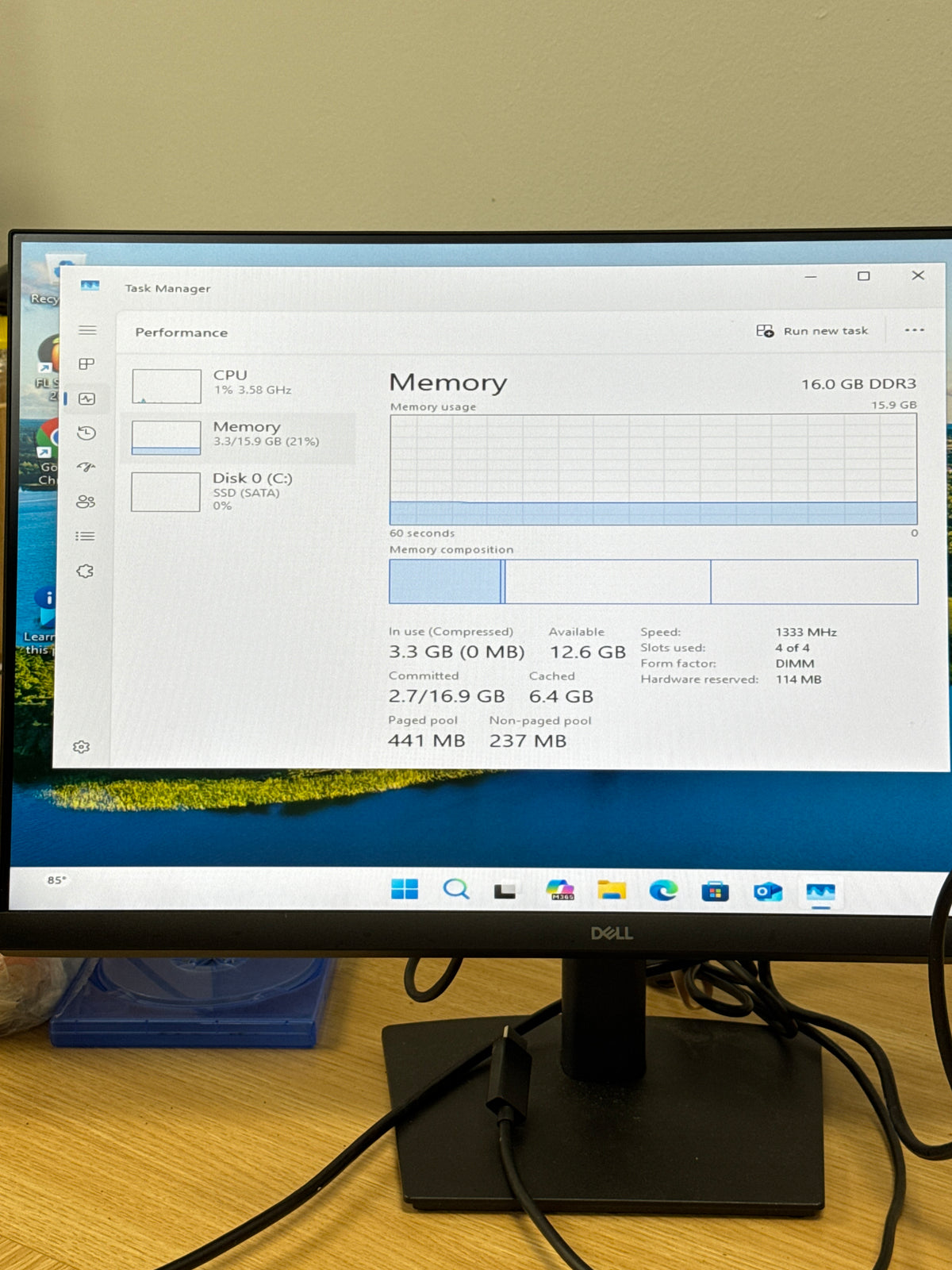952x1270 pixels.
Task: Click the Memory composition bar in-use segment
Action: click(x=445, y=582)
